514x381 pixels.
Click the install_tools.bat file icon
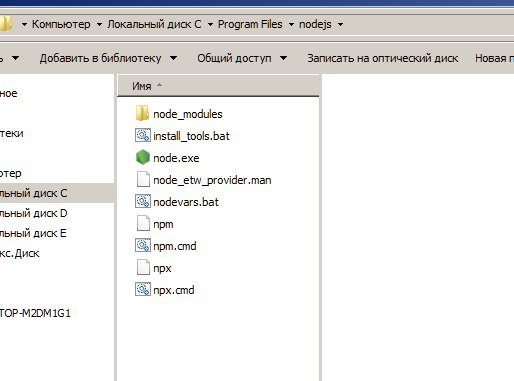[x=143, y=136]
